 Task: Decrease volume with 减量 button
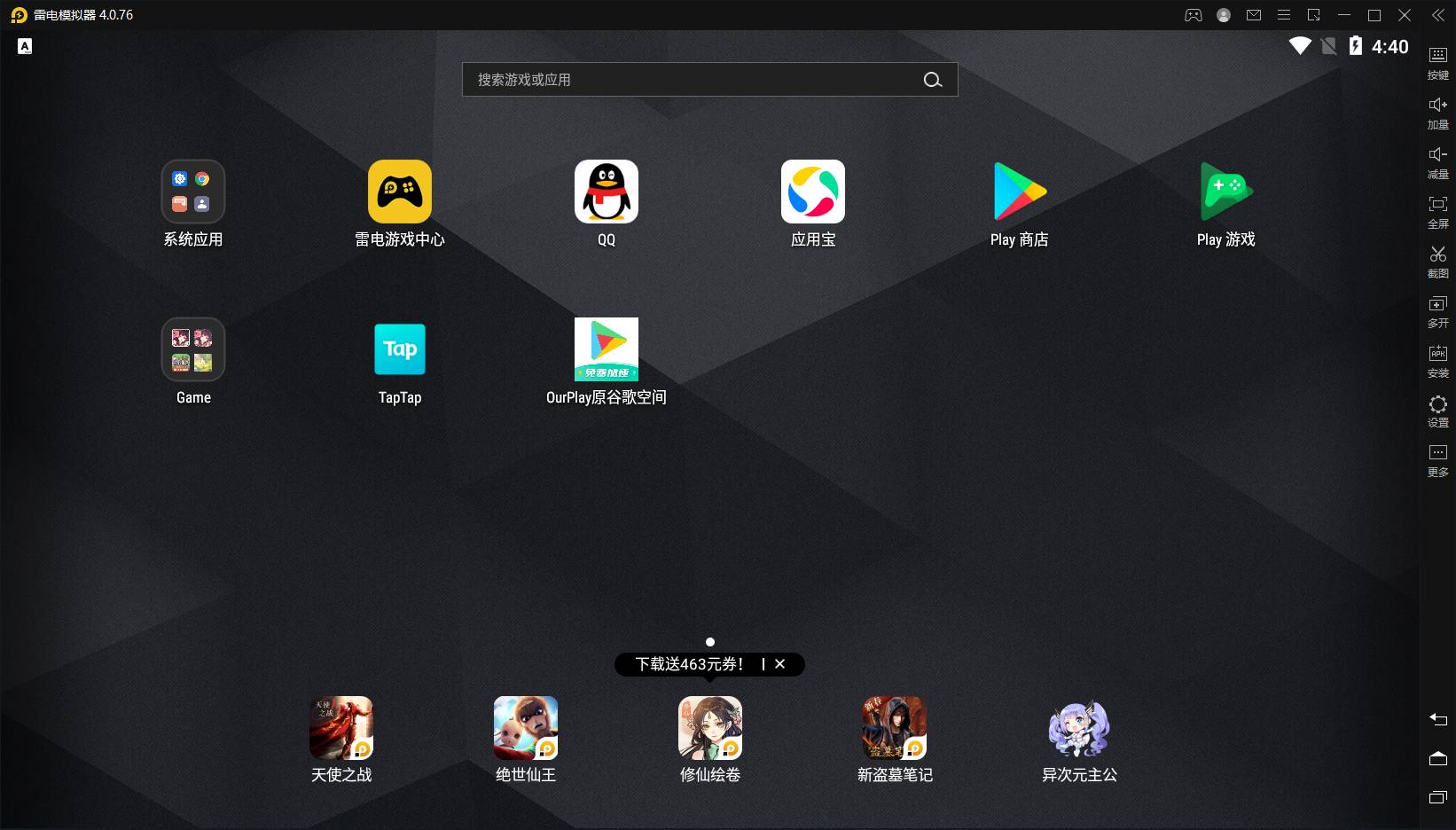(1438, 162)
